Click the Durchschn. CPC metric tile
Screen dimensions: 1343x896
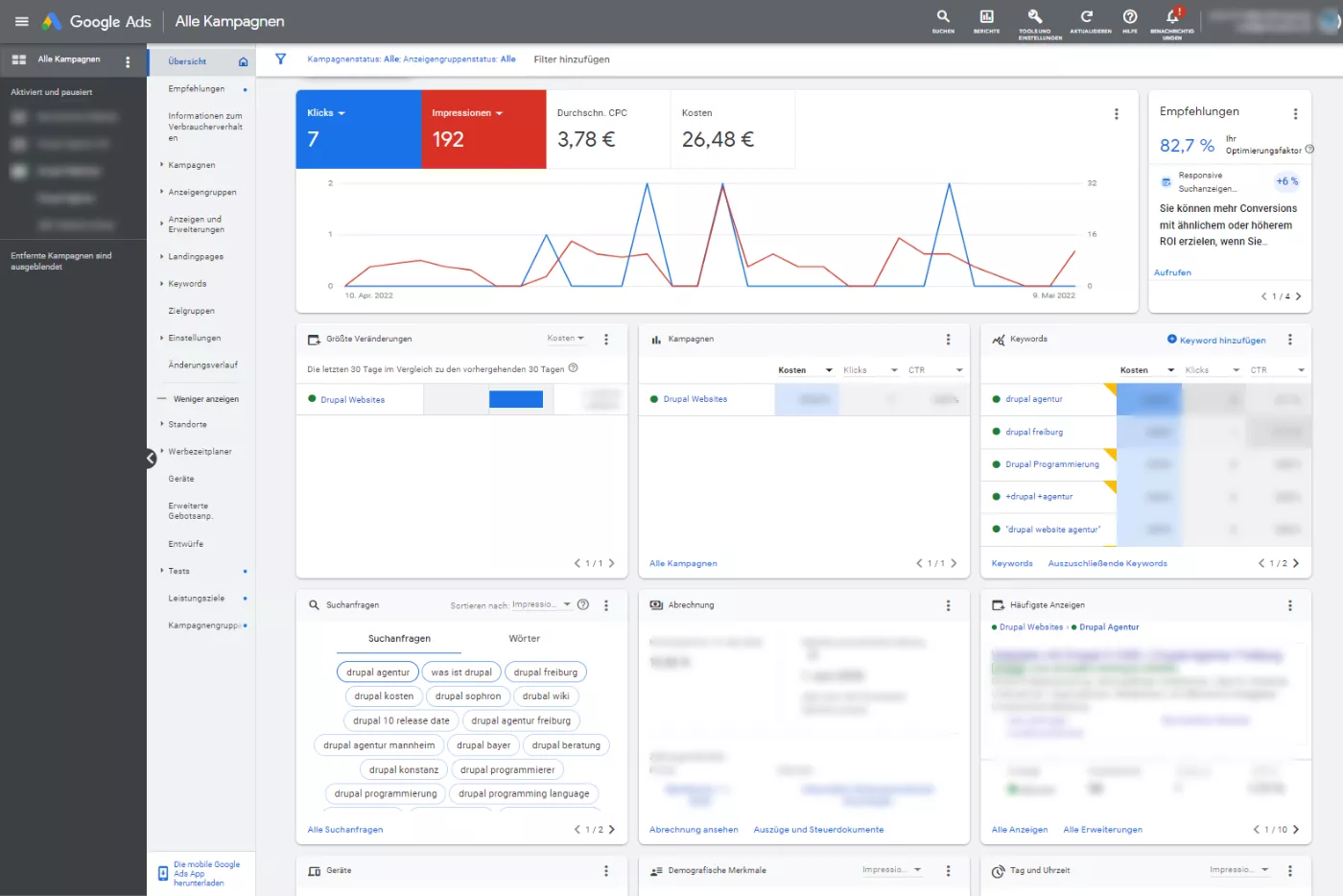(x=608, y=130)
